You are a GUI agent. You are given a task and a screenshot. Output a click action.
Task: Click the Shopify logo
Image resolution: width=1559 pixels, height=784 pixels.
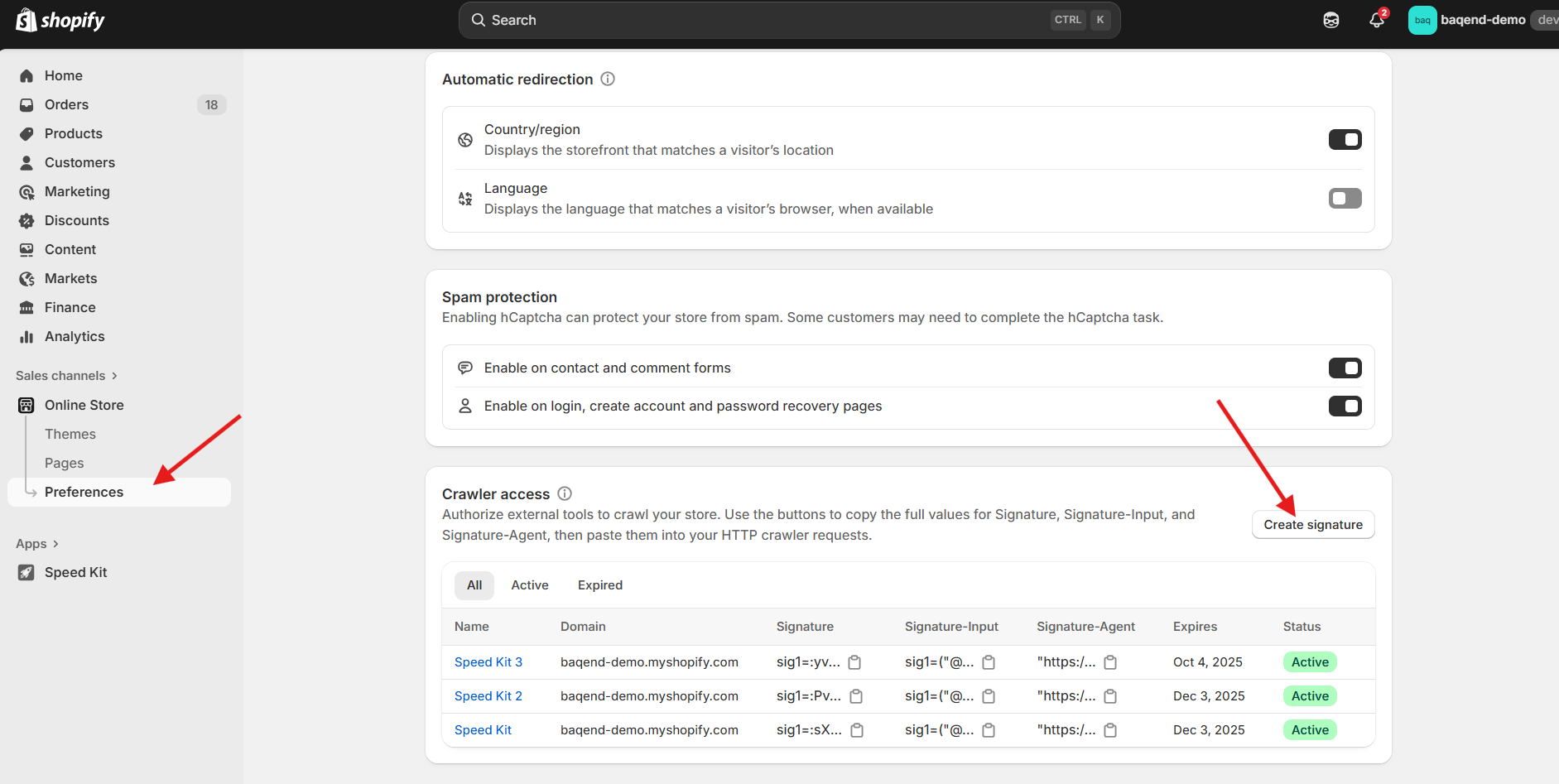click(60, 20)
